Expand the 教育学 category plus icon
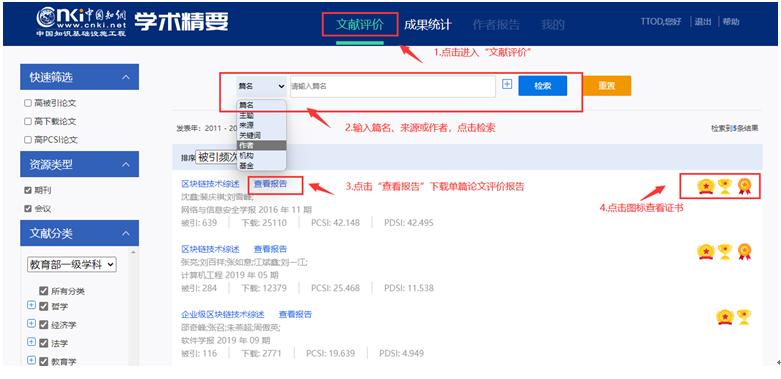The height and width of the screenshot is (379, 781). (x=31, y=360)
